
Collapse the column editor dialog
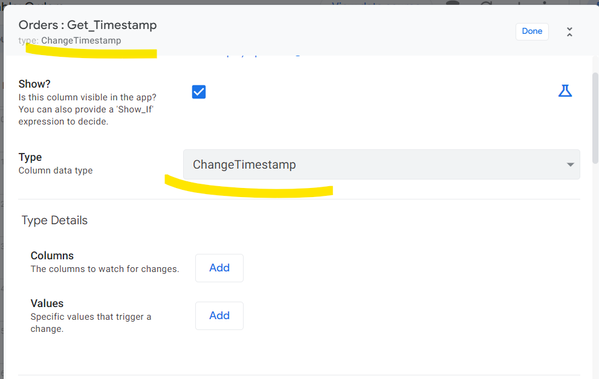[569, 32]
